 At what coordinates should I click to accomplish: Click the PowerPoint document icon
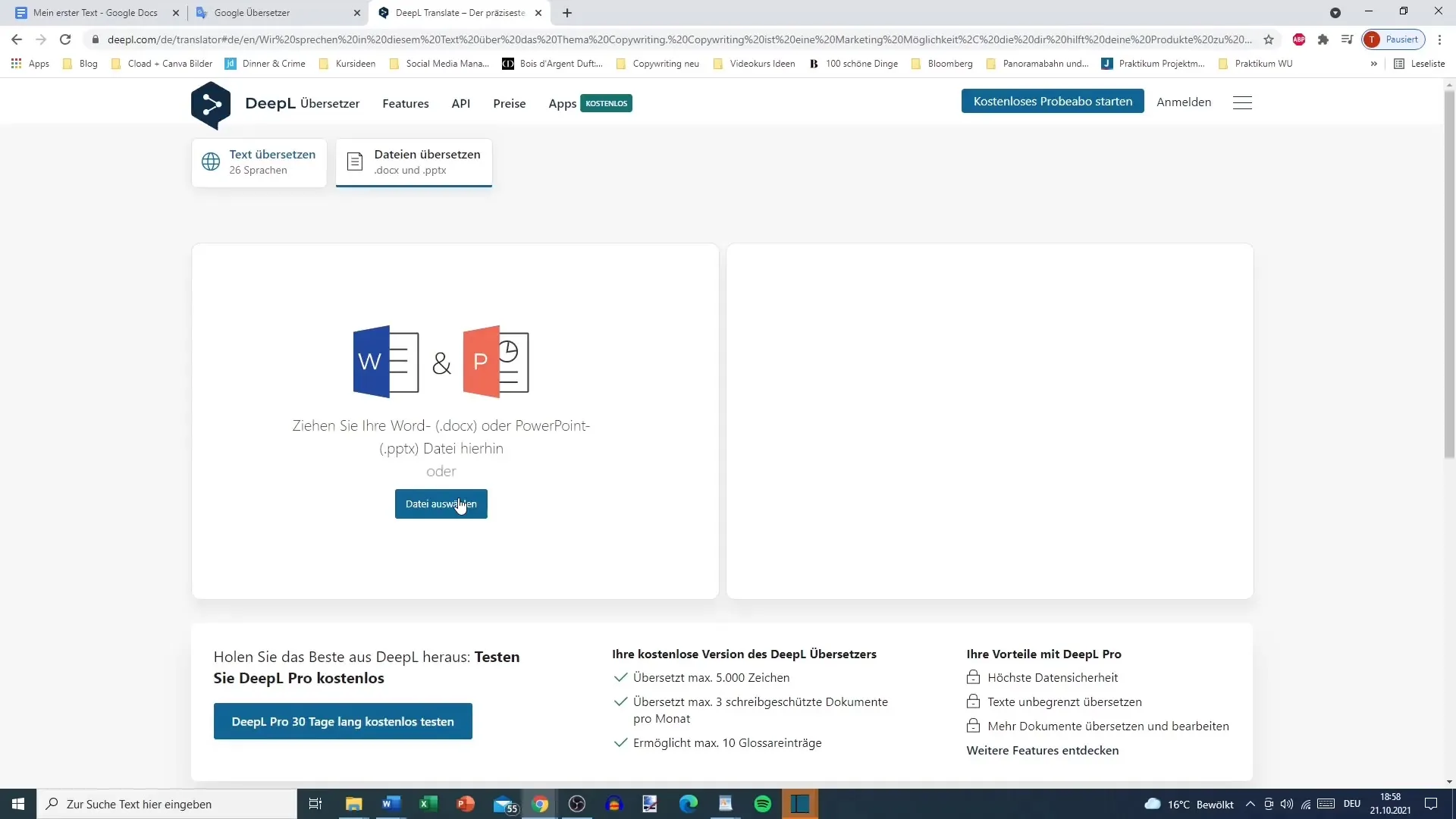click(x=496, y=361)
